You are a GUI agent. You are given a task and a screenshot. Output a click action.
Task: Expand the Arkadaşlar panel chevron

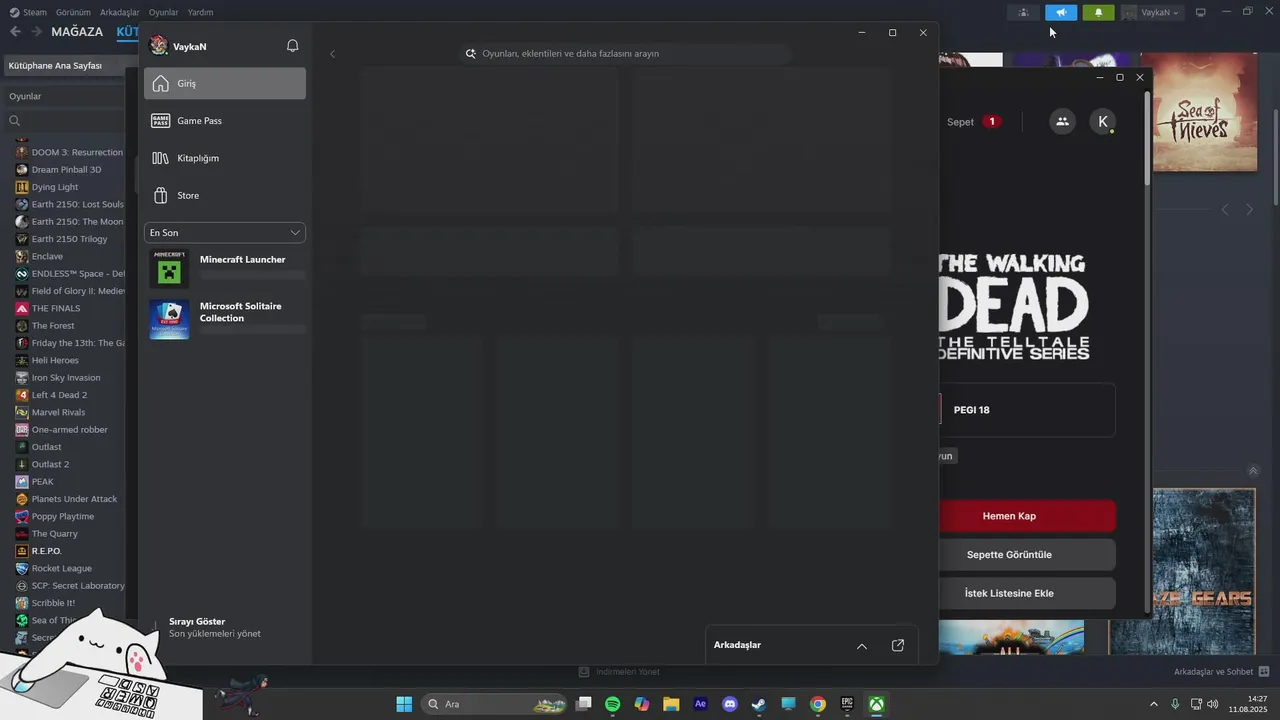[862, 646]
